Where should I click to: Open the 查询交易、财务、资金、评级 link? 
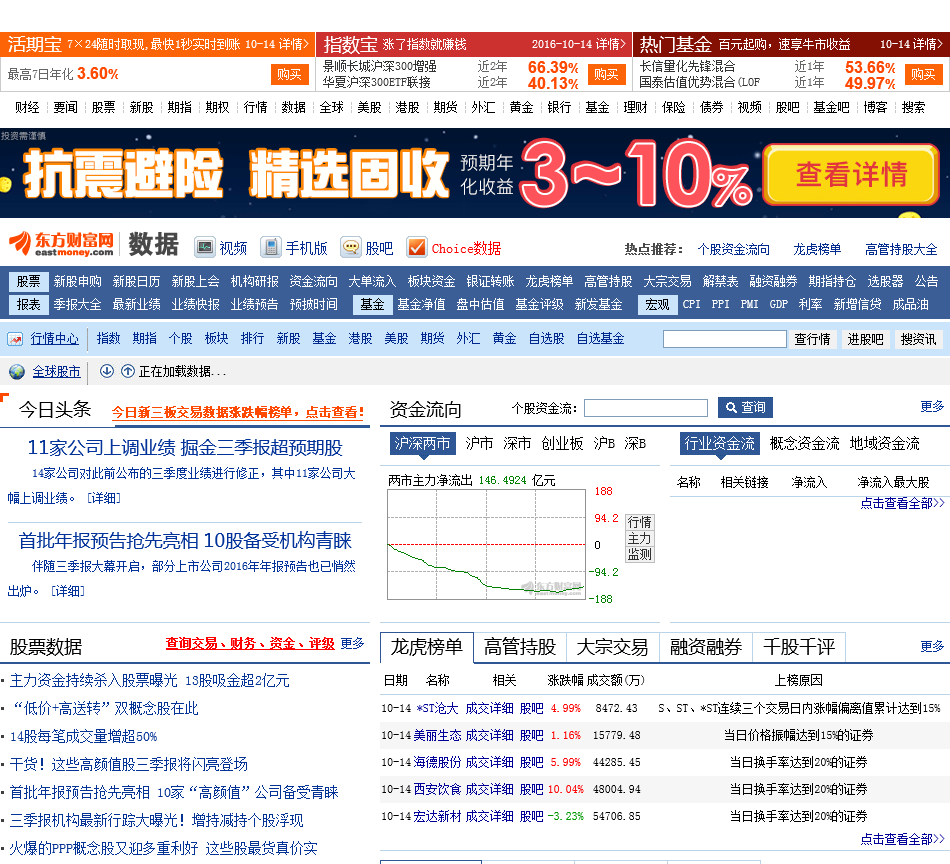tap(250, 643)
